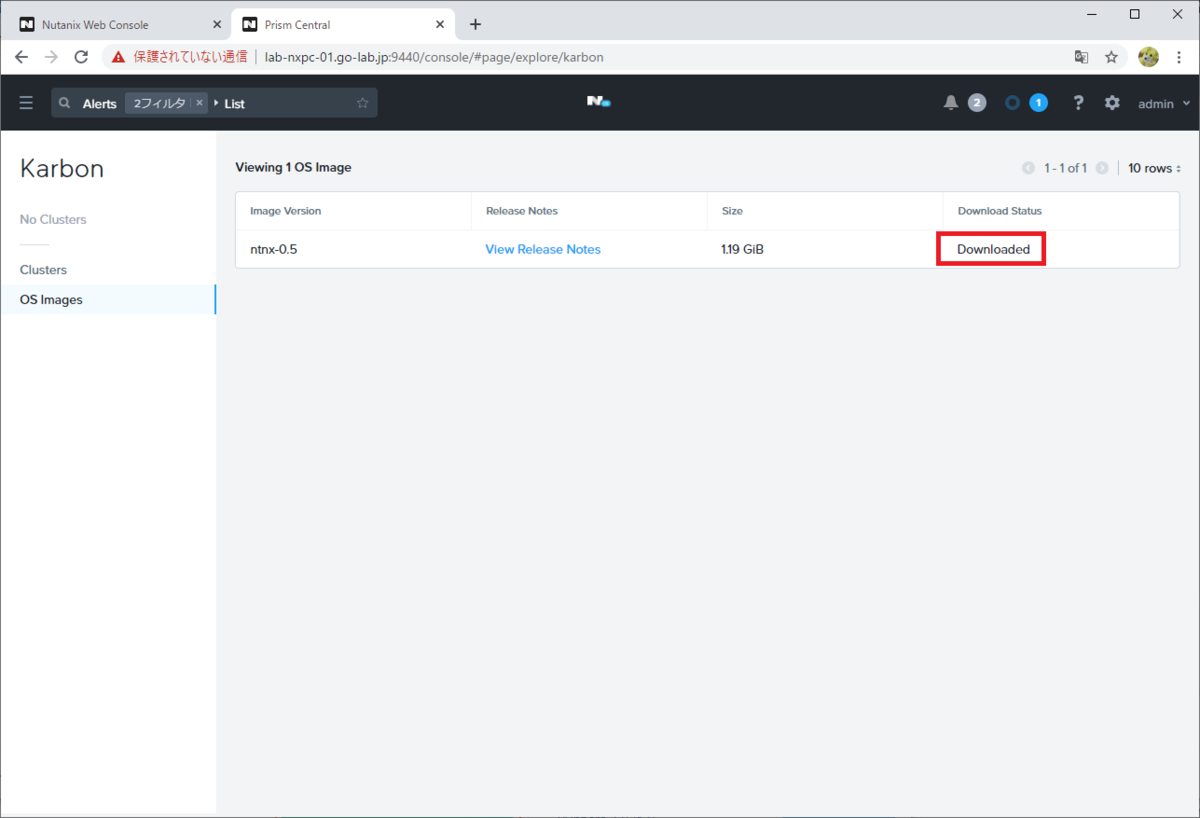The height and width of the screenshot is (818, 1200).
Task: Bookmark the search with star icon
Action: [x=362, y=103]
